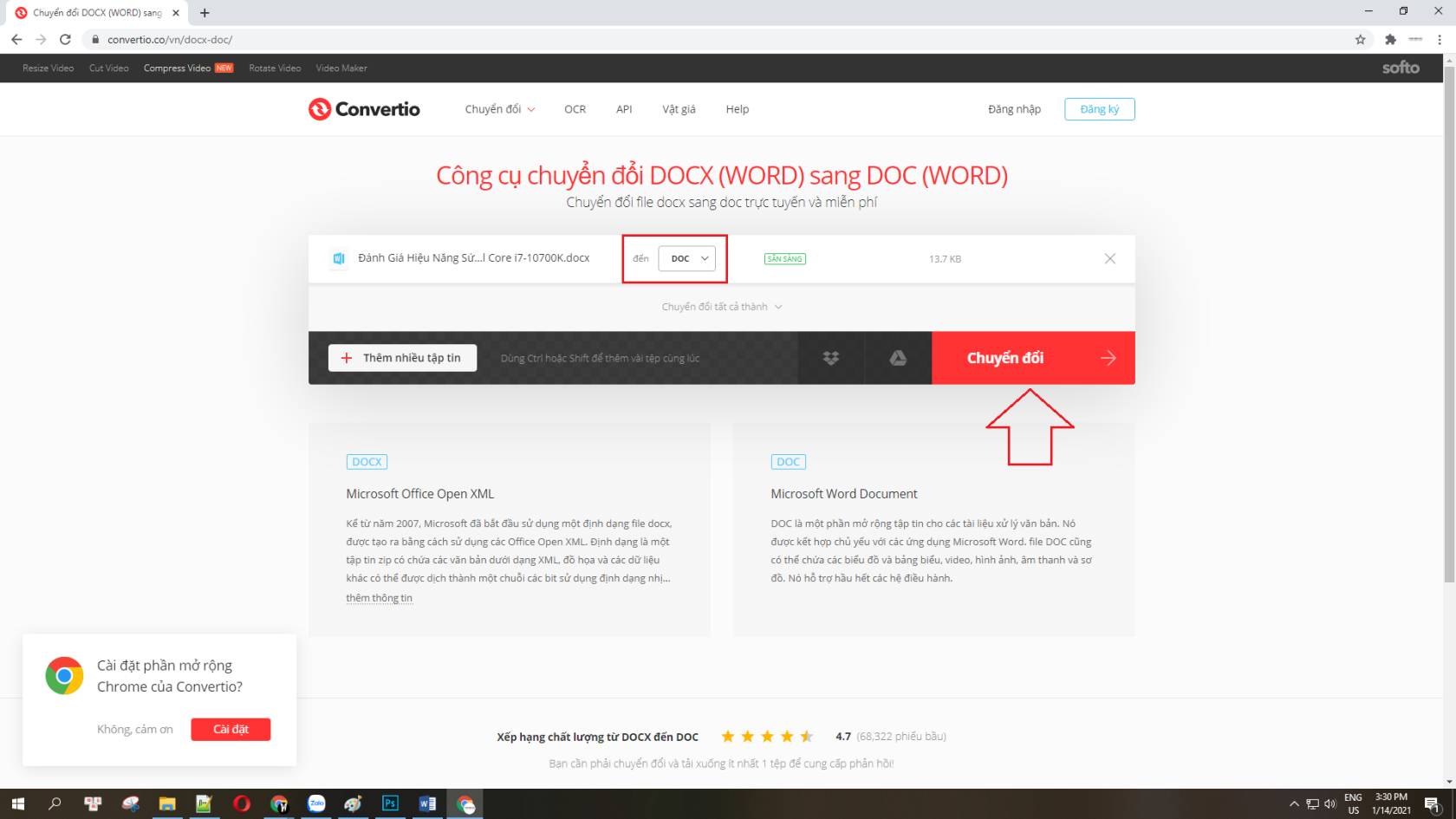The height and width of the screenshot is (819, 1456).
Task: Show hidden system tray icons
Action: (x=1294, y=803)
